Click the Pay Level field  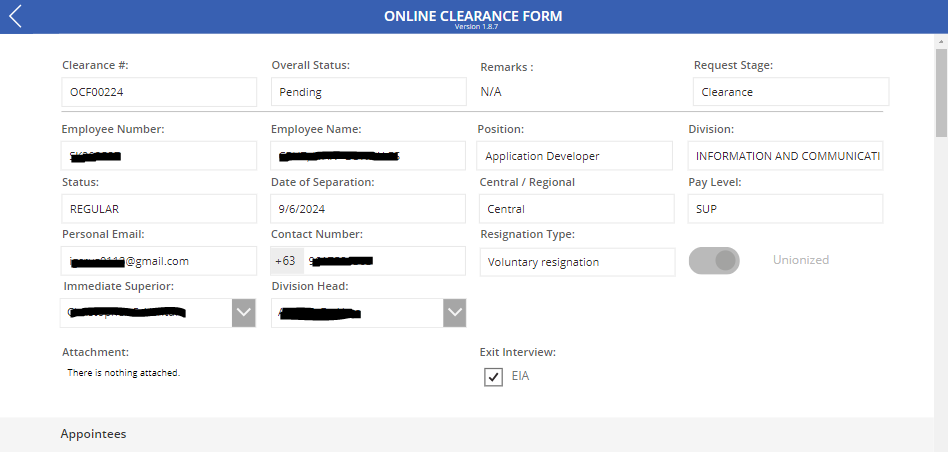click(786, 209)
